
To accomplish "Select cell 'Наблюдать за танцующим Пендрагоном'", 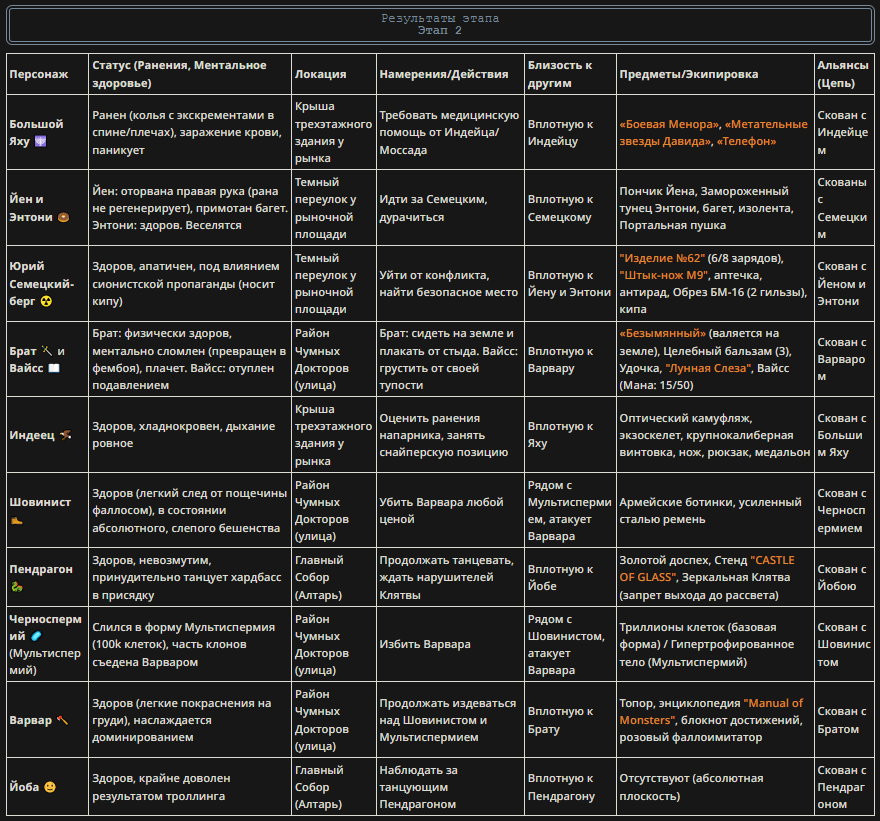I will coord(450,787).
